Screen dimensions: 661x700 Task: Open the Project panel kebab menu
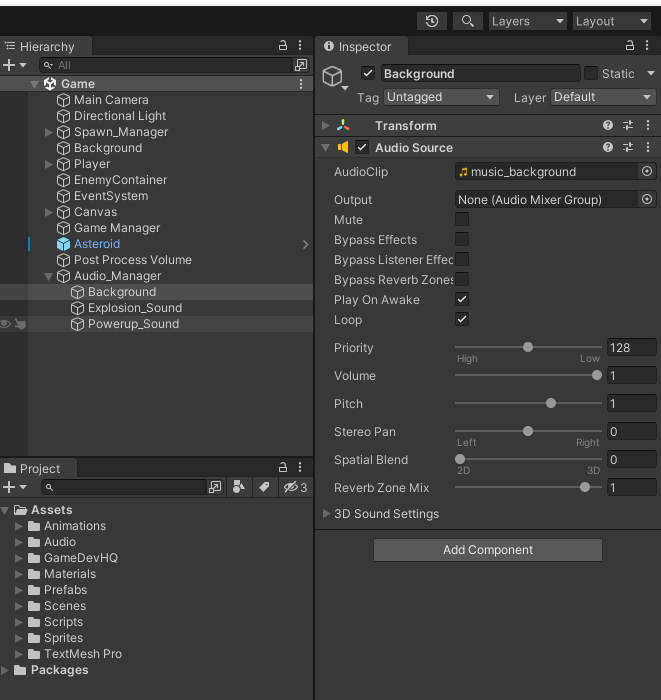point(300,467)
